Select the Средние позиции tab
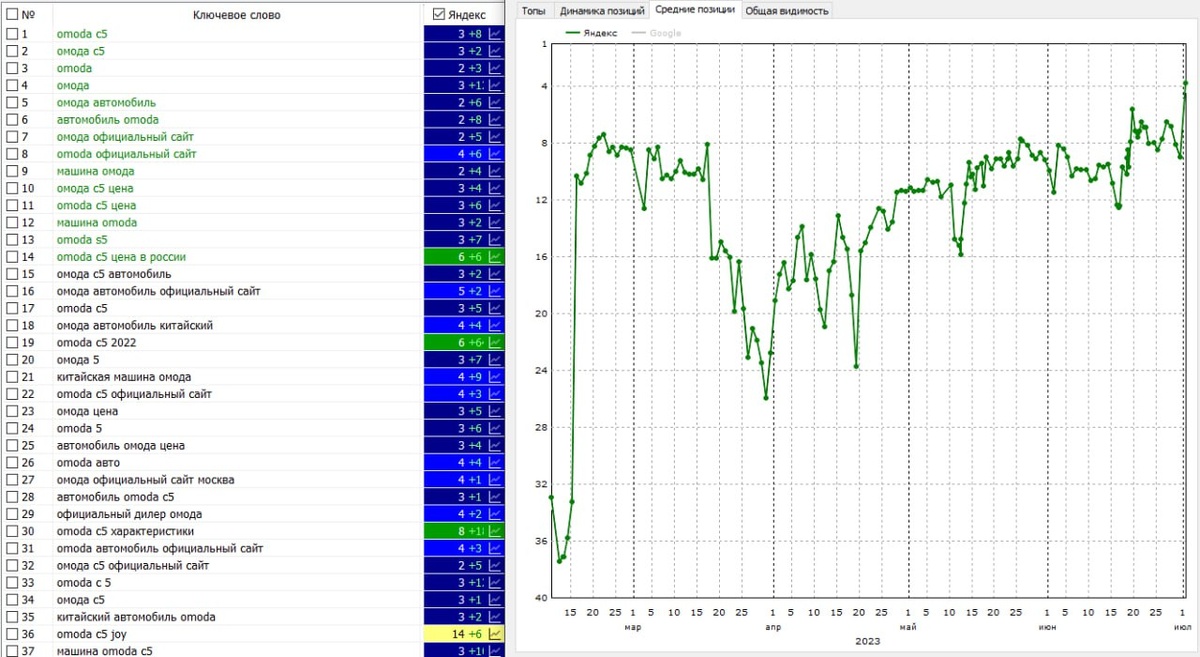 tap(695, 9)
